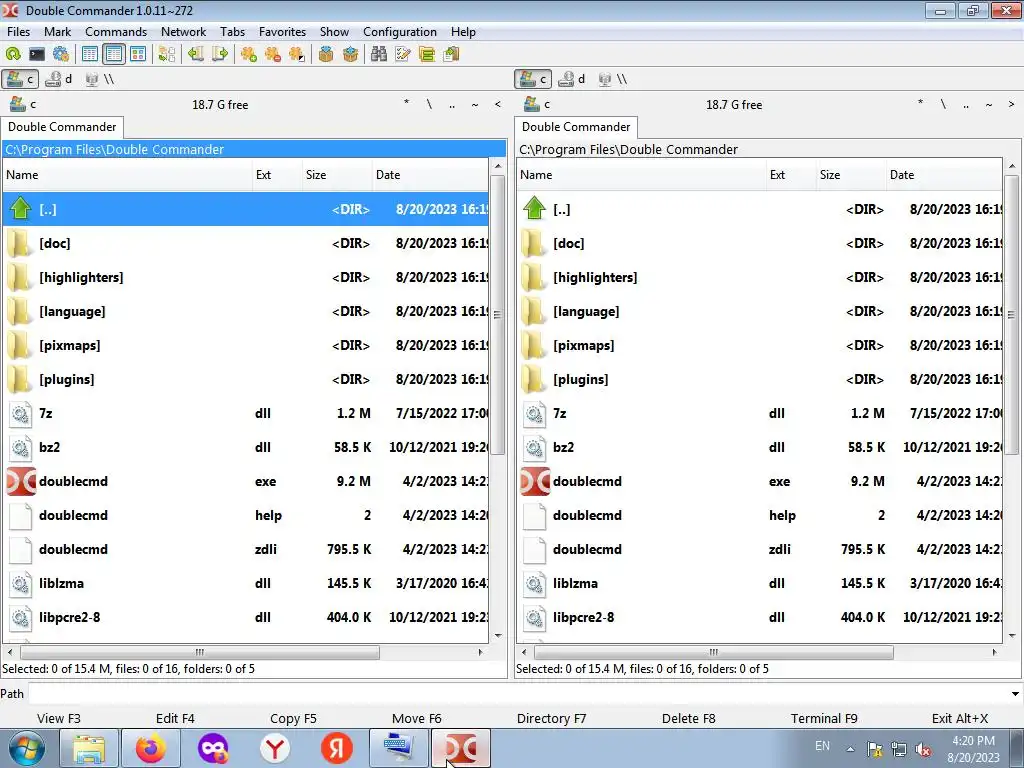Image resolution: width=1024 pixels, height=768 pixels.
Task: Open Search using the binoculars icon
Action: [379, 54]
